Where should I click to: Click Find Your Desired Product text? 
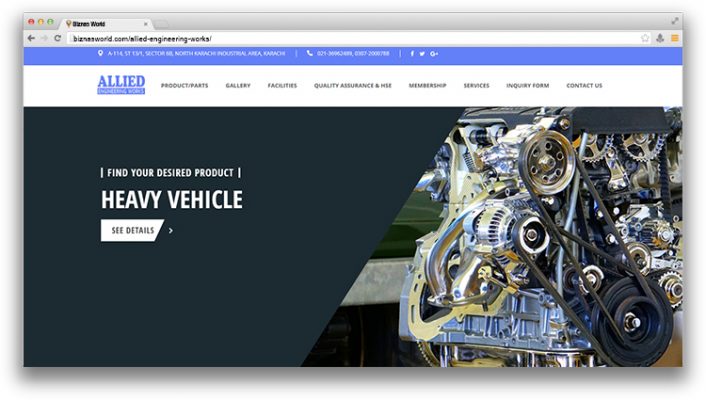click(x=171, y=173)
